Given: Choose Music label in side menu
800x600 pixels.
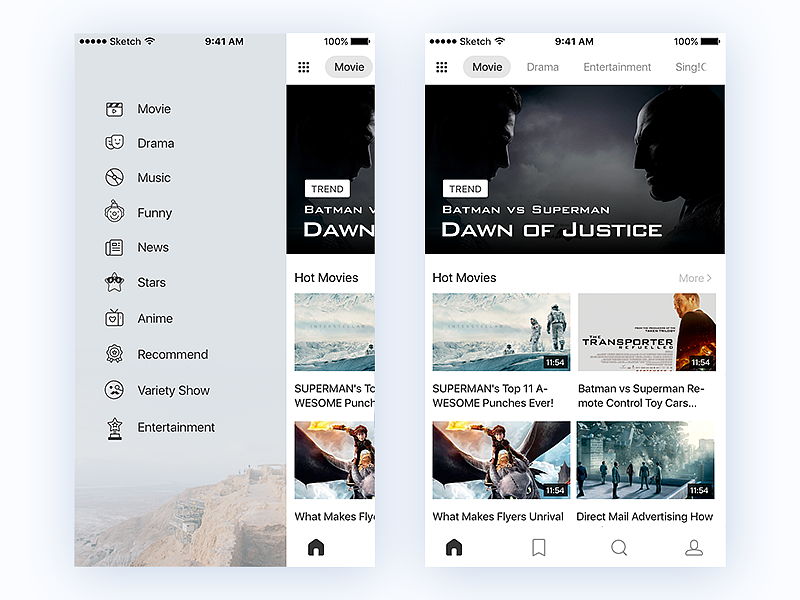Looking at the screenshot, I should point(154,178).
